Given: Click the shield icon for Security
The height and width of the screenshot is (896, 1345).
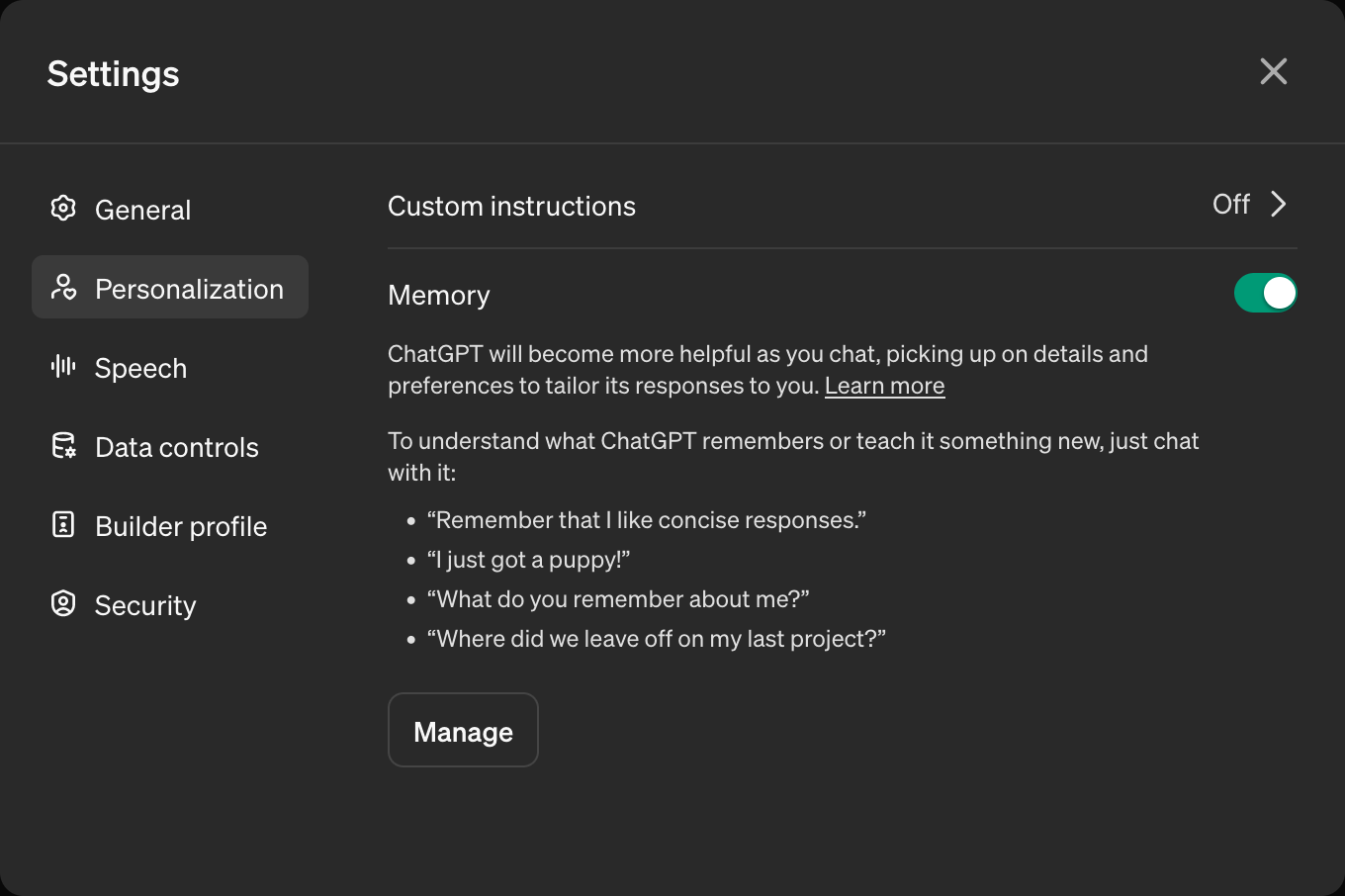Looking at the screenshot, I should point(63,603).
